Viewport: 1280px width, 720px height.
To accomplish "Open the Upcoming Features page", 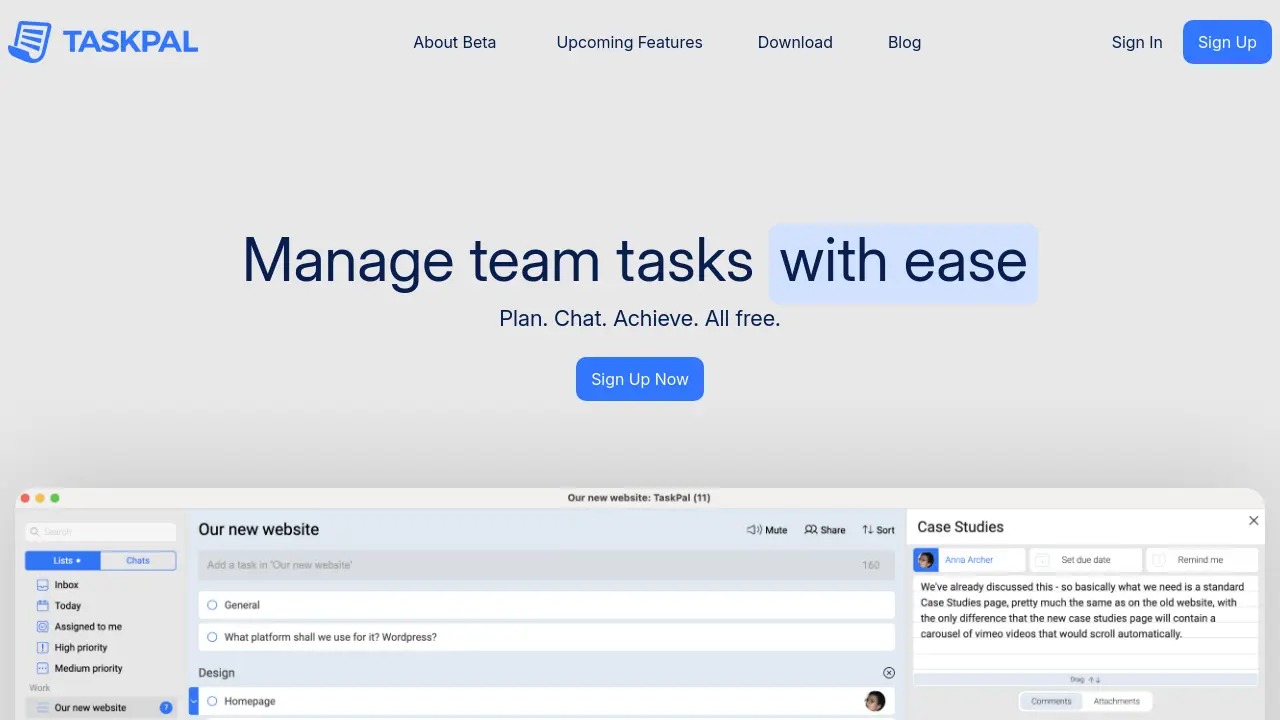I will point(629,42).
